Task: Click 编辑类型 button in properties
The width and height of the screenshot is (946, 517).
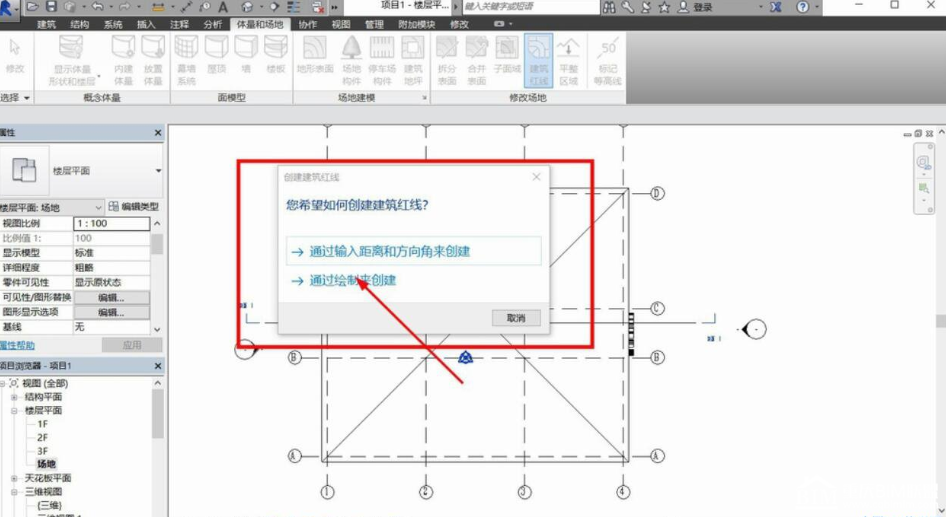Action: point(134,207)
